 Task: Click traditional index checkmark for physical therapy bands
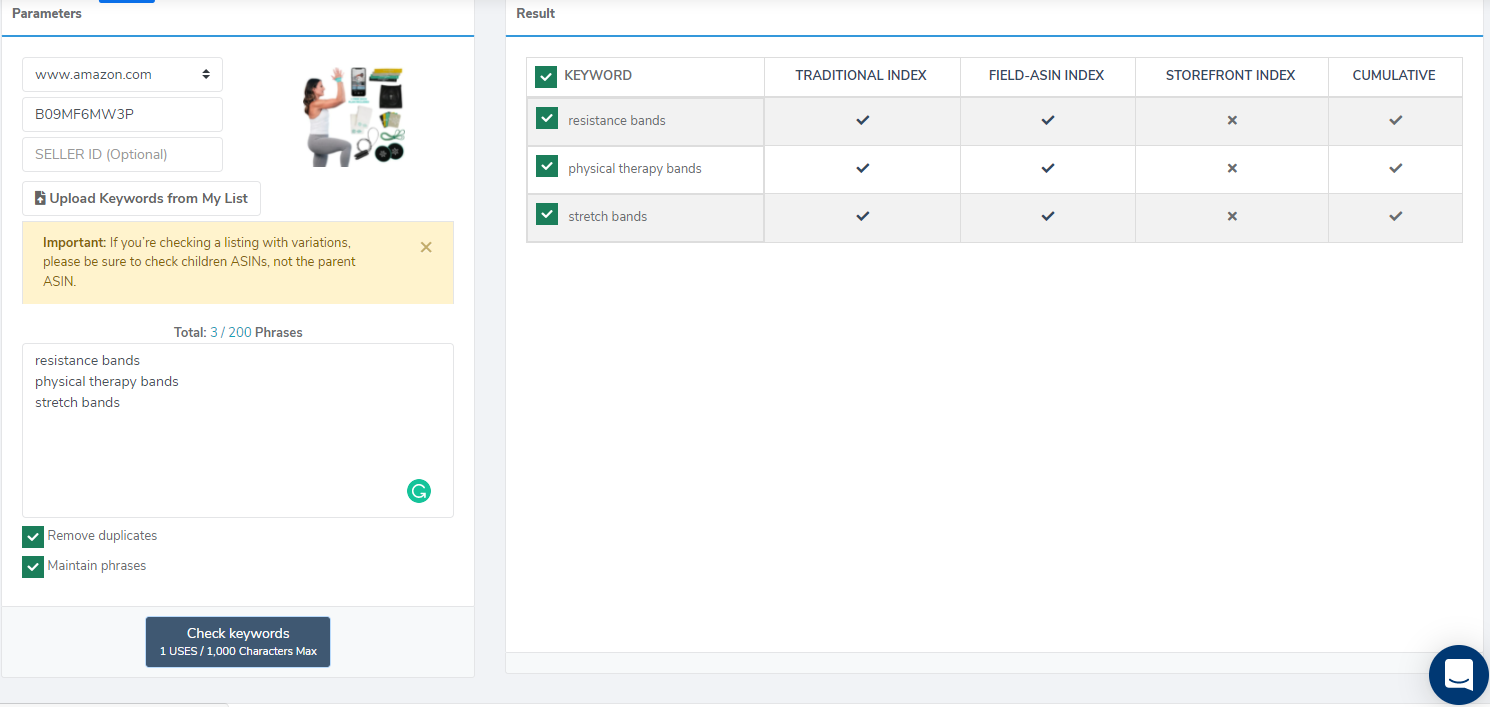863,168
